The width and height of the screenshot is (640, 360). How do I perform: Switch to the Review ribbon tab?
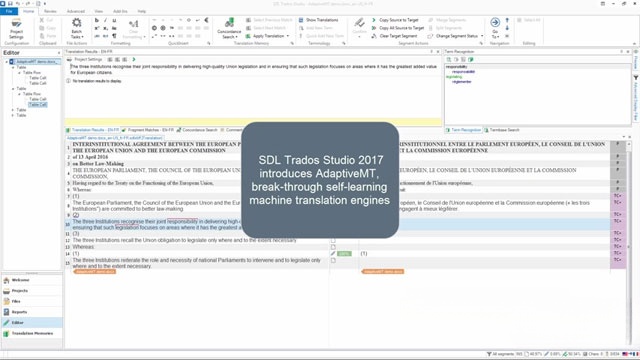[50, 11]
